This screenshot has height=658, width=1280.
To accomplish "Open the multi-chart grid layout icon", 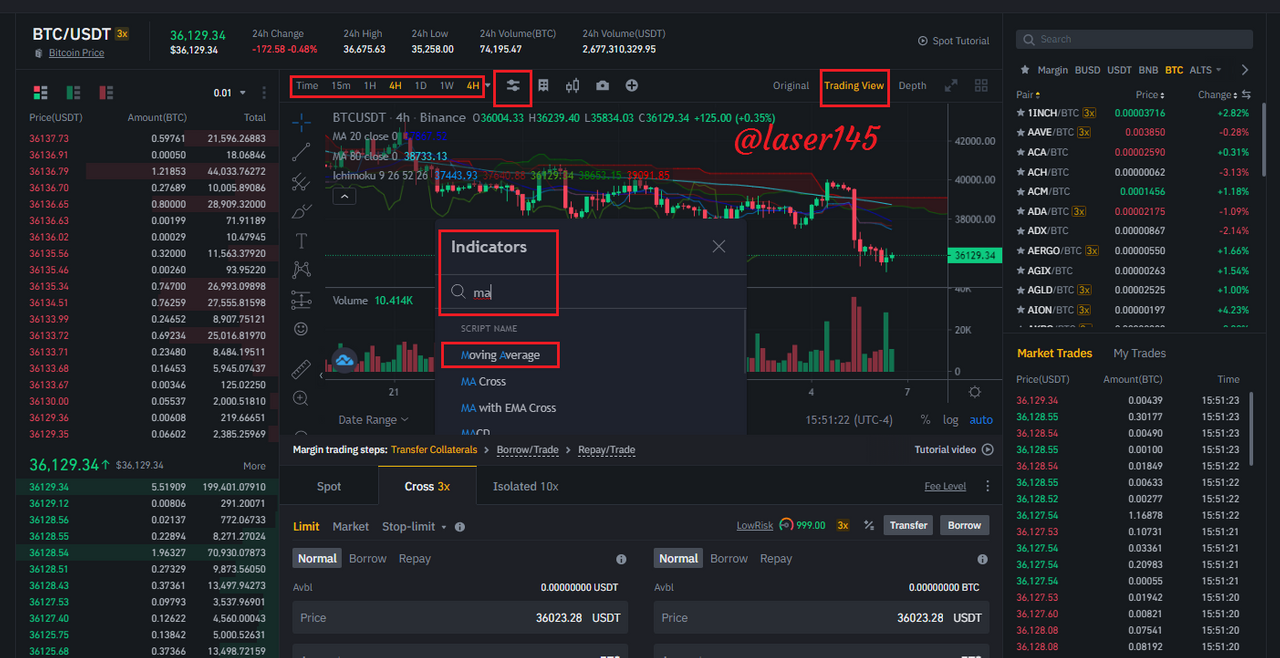I will [x=981, y=86].
